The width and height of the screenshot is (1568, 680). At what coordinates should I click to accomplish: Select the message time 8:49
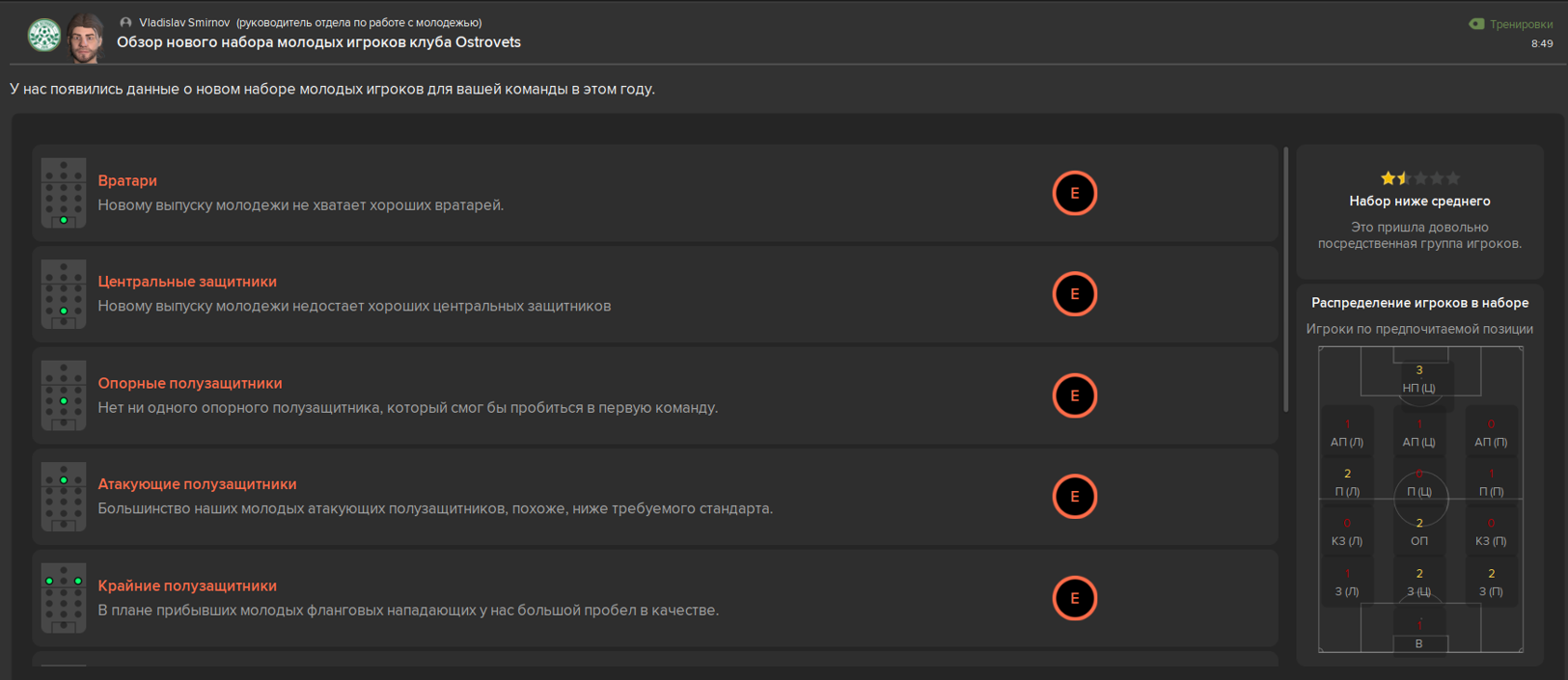pyautogui.click(x=1542, y=43)
